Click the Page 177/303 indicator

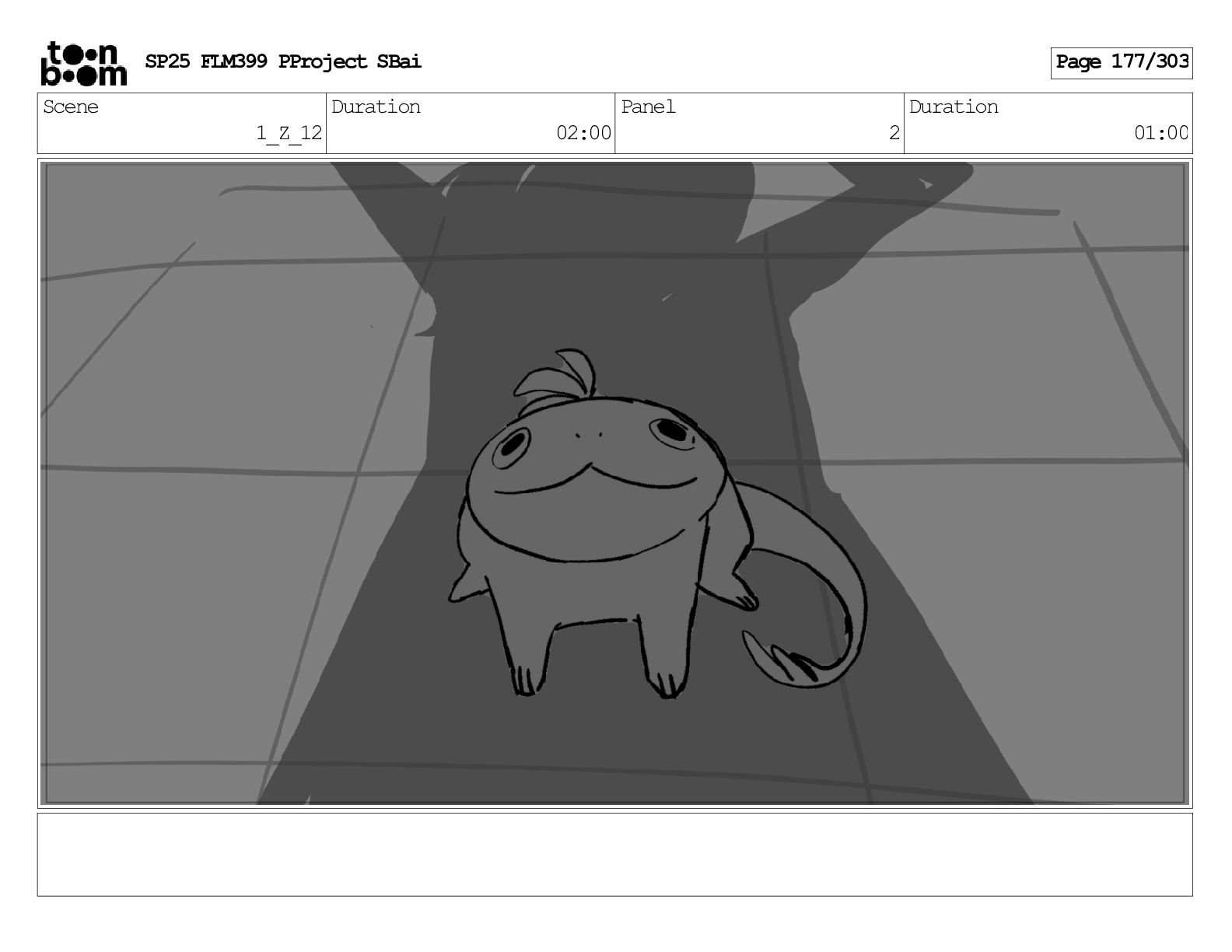1122,62
